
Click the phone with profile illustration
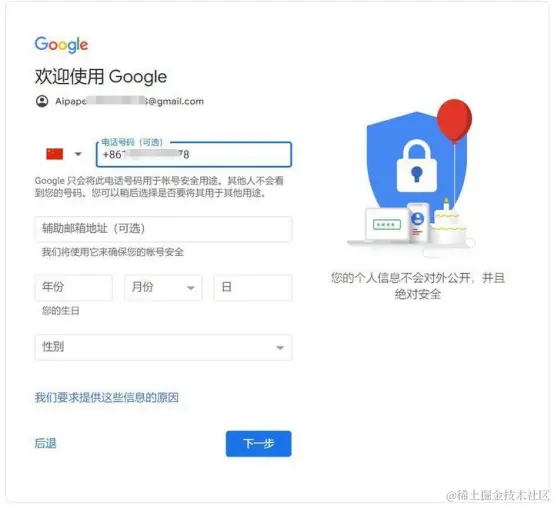418,222
